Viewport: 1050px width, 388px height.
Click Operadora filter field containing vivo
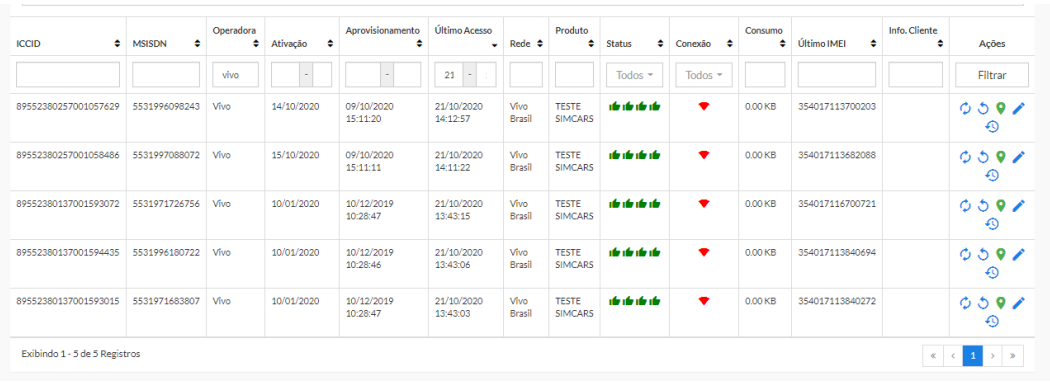[236, 75]
